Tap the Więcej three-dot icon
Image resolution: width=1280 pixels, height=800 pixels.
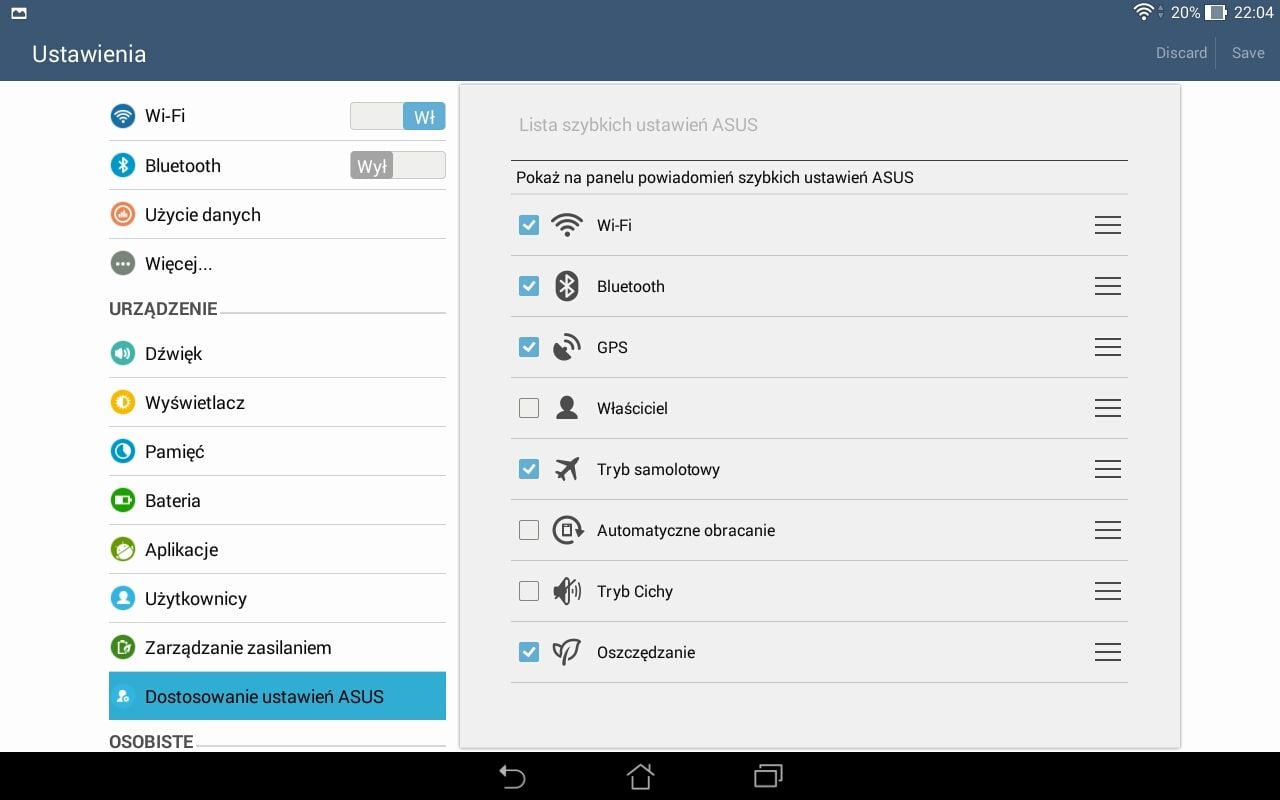point(122,263)
